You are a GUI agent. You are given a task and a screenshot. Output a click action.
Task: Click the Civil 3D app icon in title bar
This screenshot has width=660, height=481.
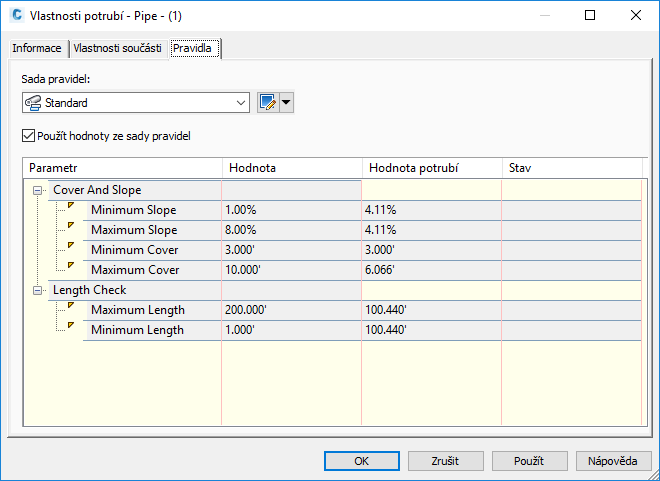15,16
